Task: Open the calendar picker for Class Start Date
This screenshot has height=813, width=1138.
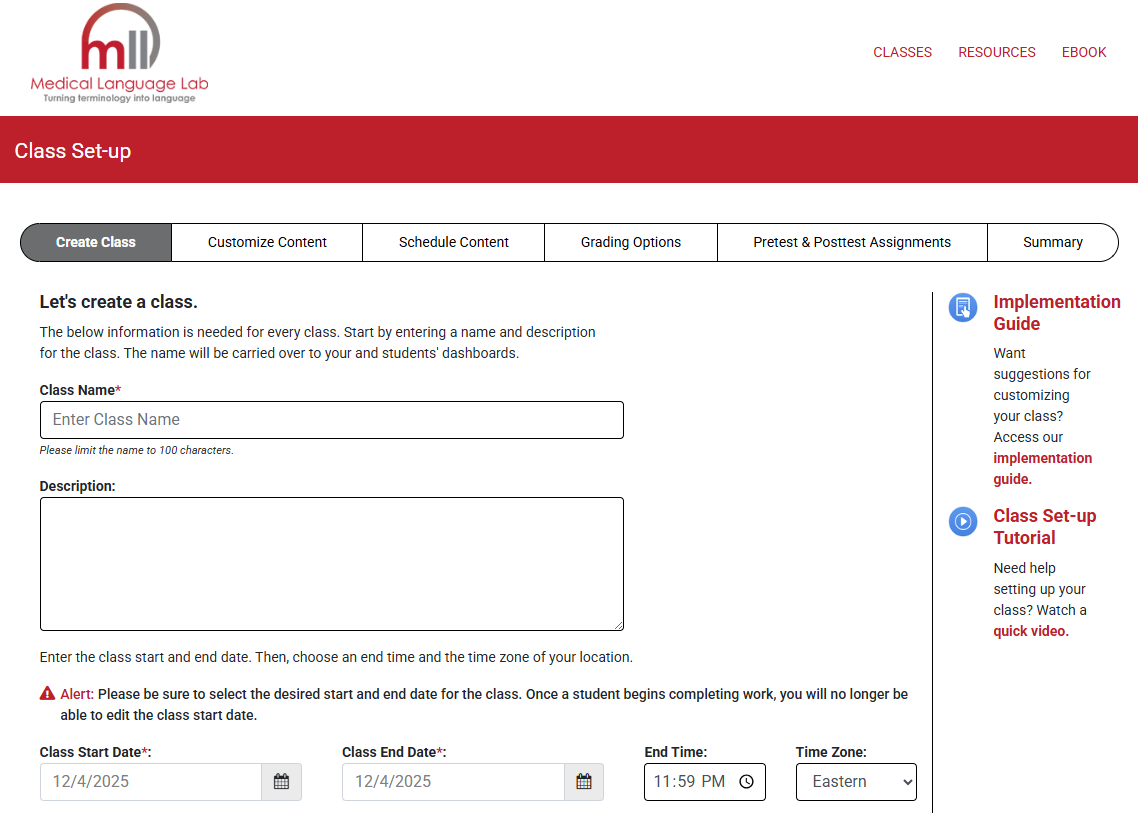Action: 282,781
